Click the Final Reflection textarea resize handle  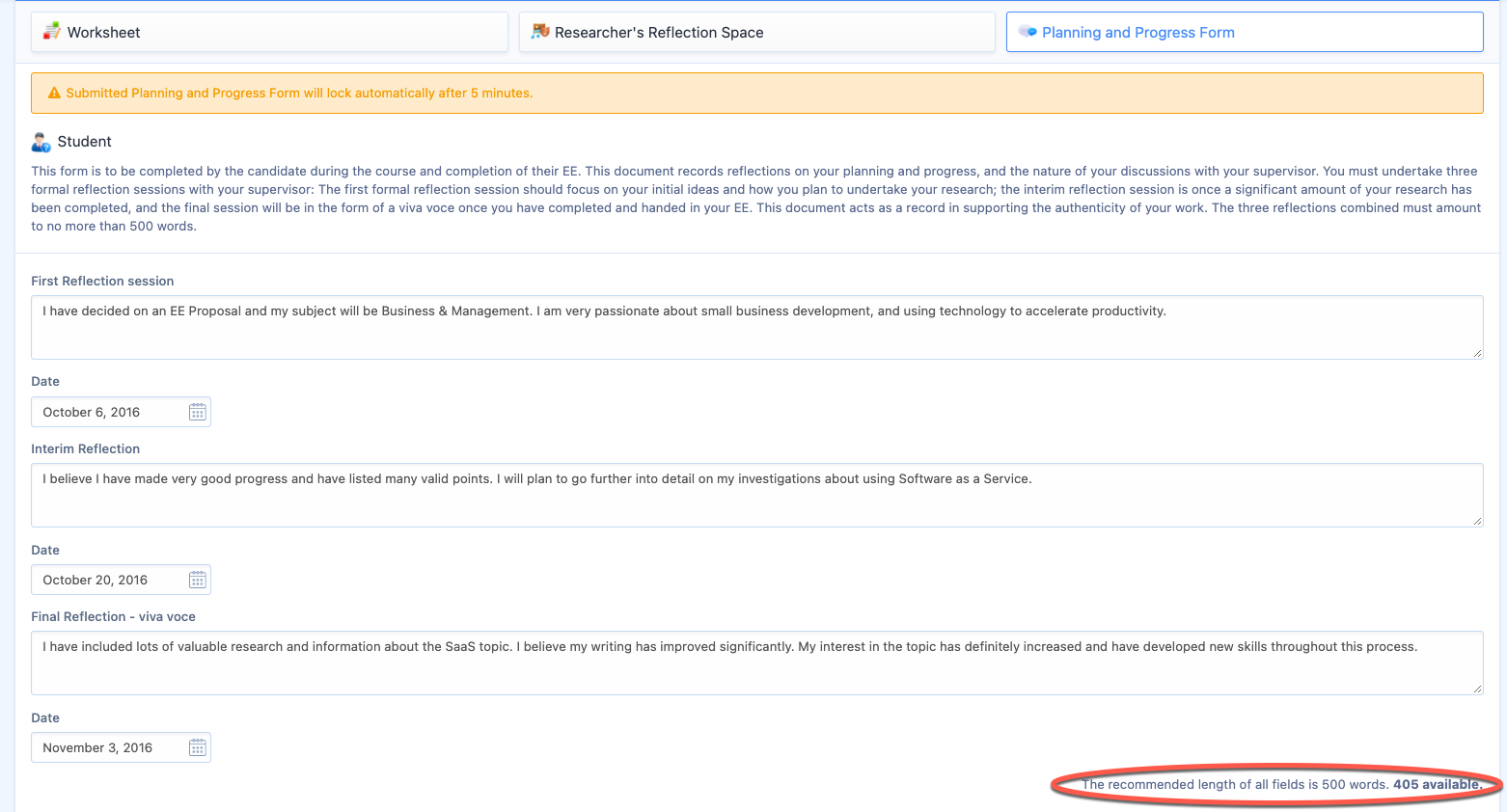point(1477,689)
